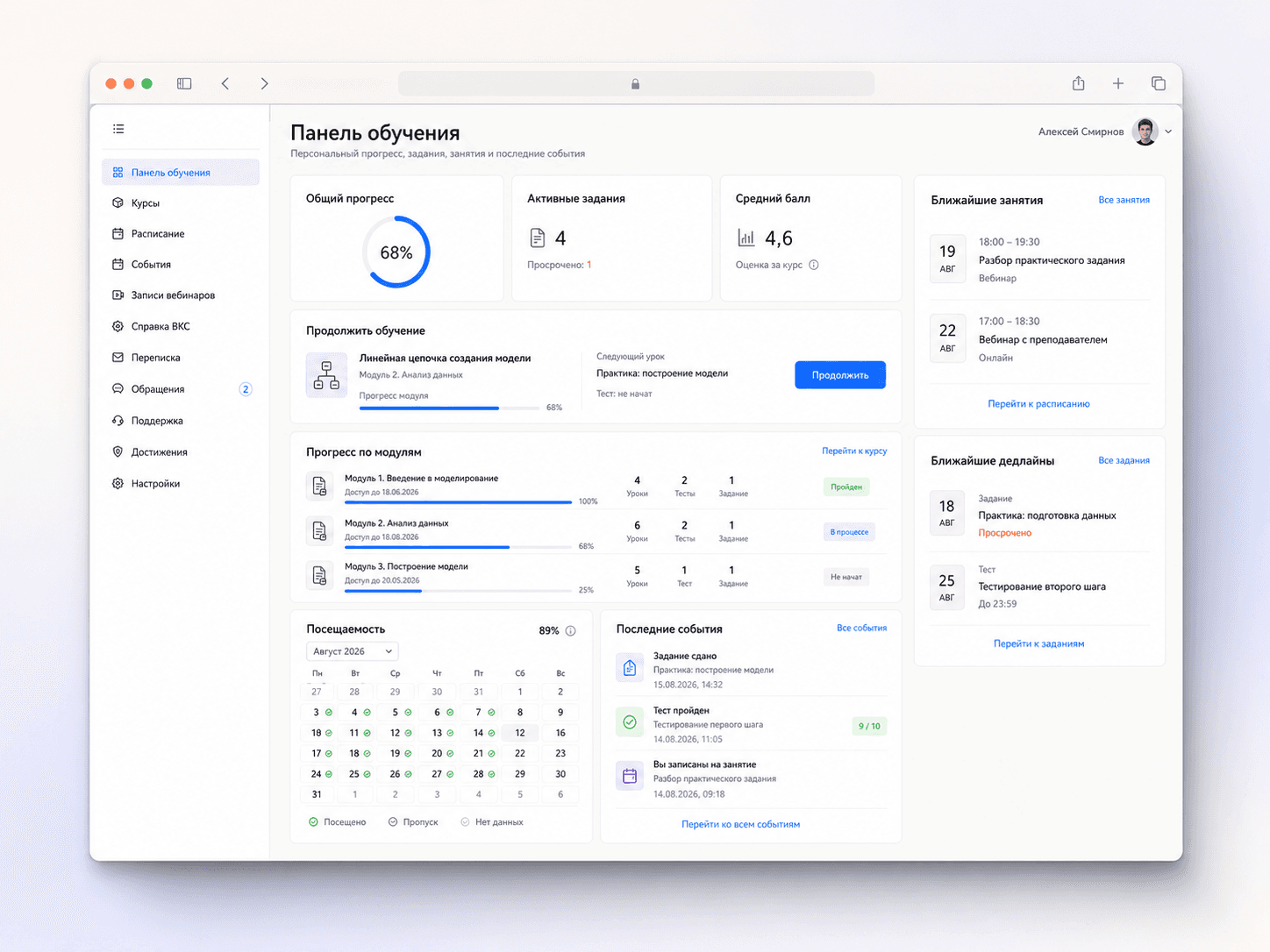Expand the Август 2026 month dropdown
Screen dimensions: 1270x952
point(353,651)
